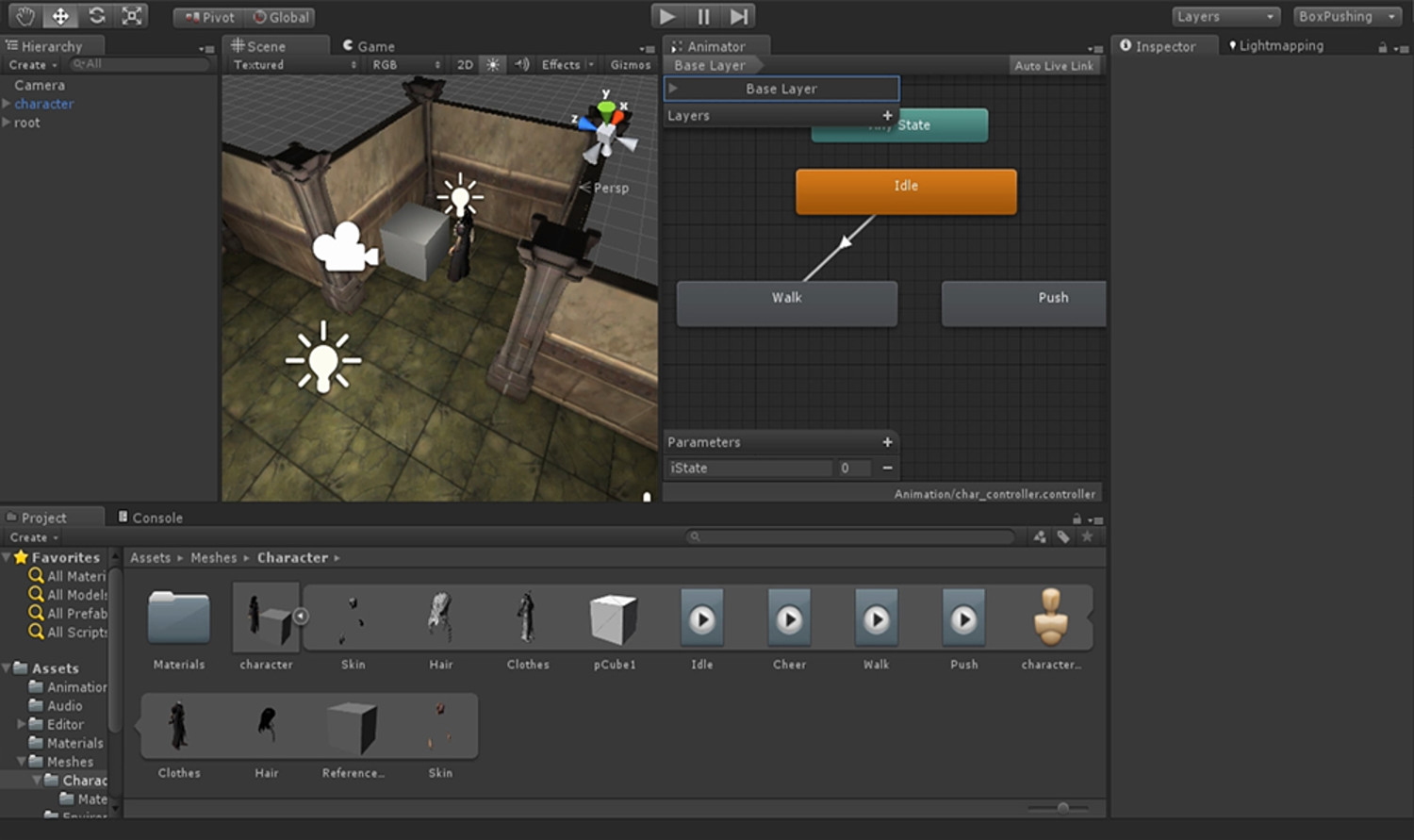Open the Lightmapping tab

pyautogui.click(x=1282, y=44)
